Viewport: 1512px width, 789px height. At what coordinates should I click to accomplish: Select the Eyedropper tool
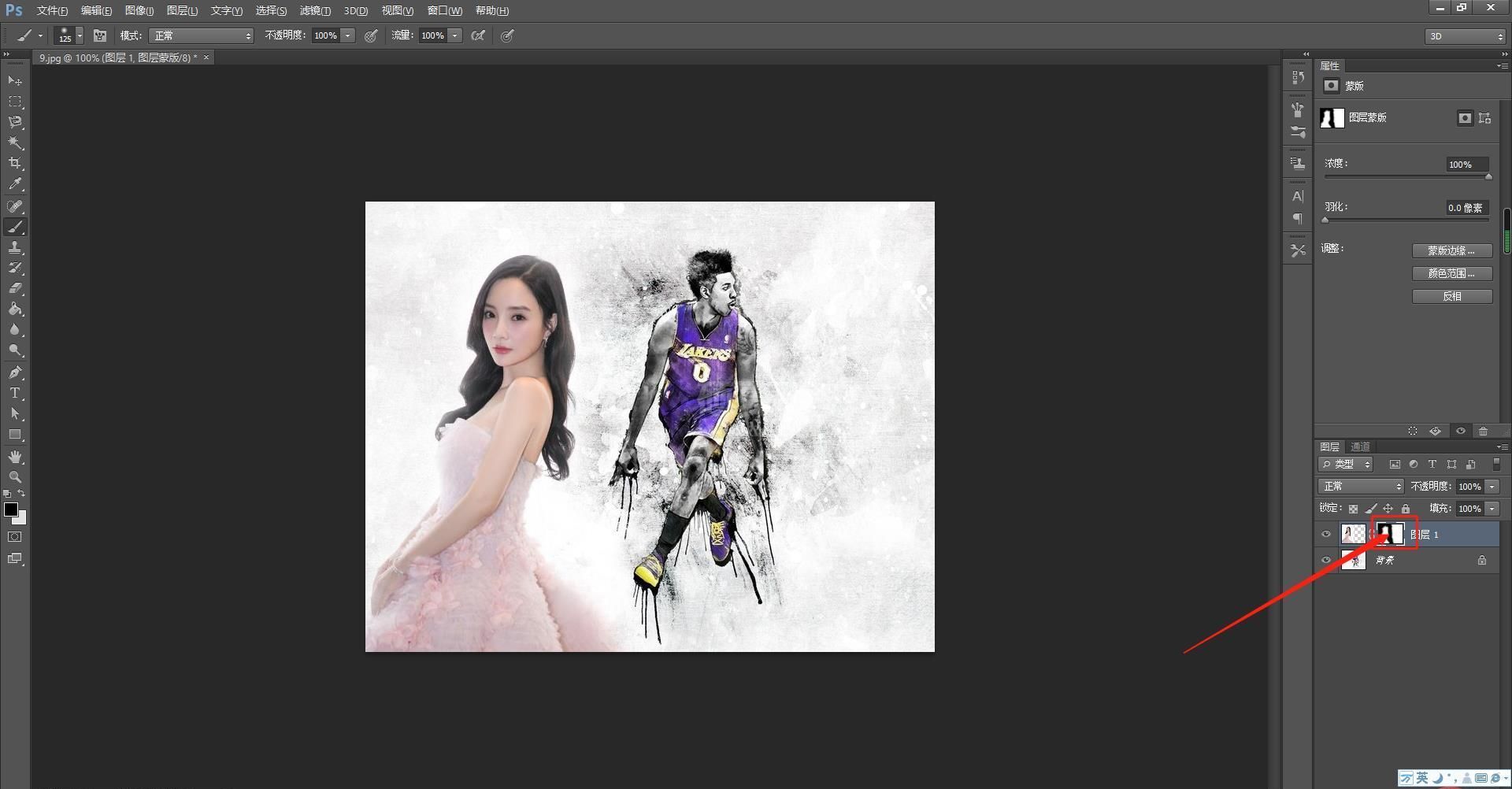click(x=15, y=184)
